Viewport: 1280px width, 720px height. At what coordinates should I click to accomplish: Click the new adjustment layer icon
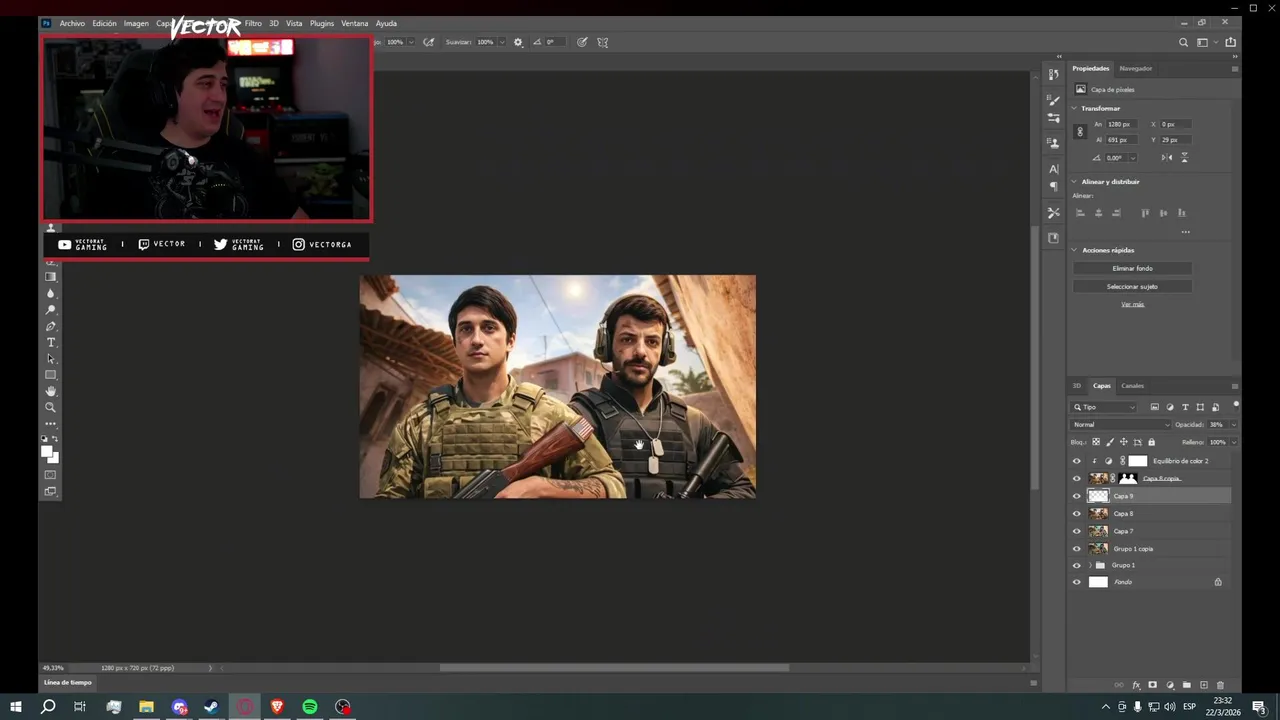pos(1170,685)
